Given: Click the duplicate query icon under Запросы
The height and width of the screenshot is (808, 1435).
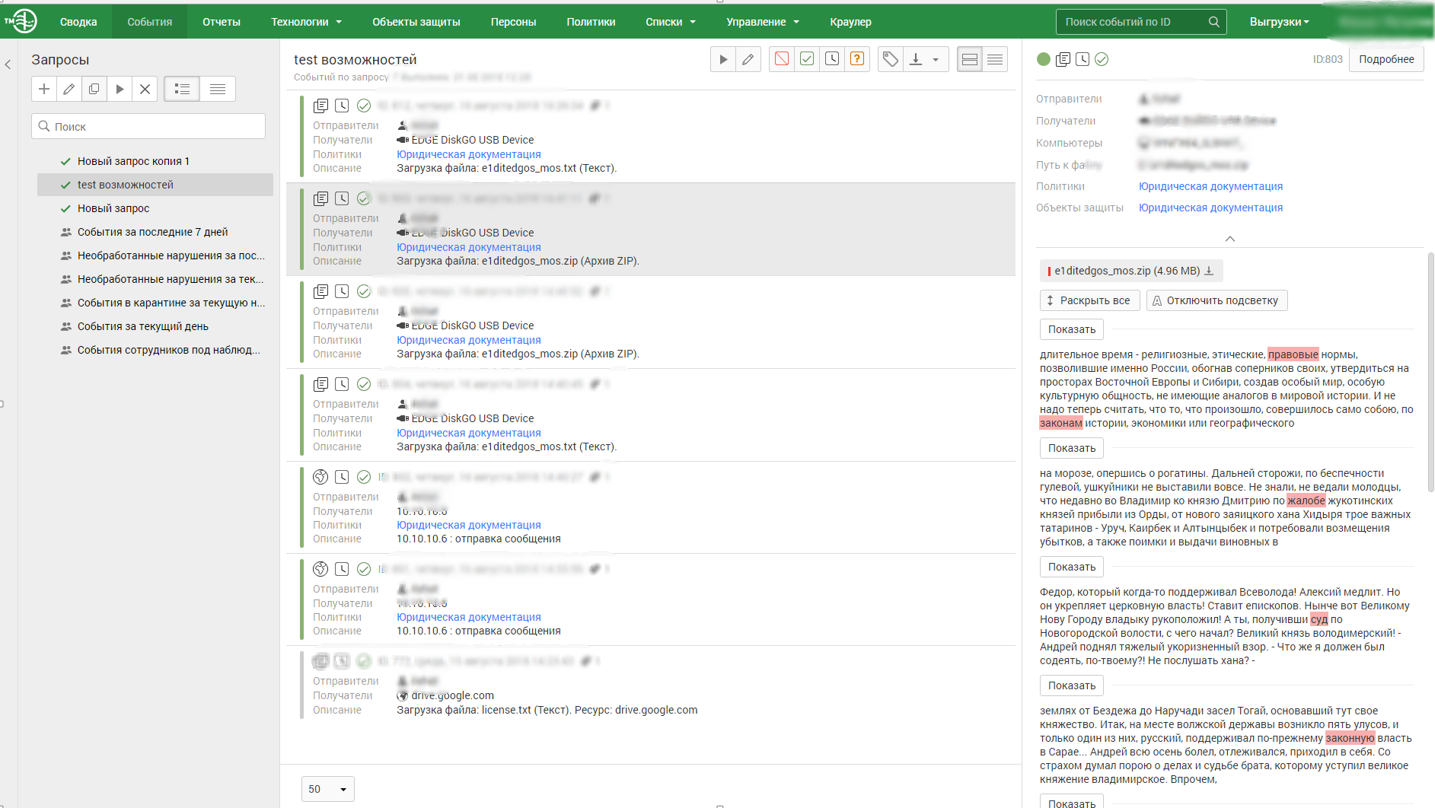Looking at the screenshot, I should 94,89.
